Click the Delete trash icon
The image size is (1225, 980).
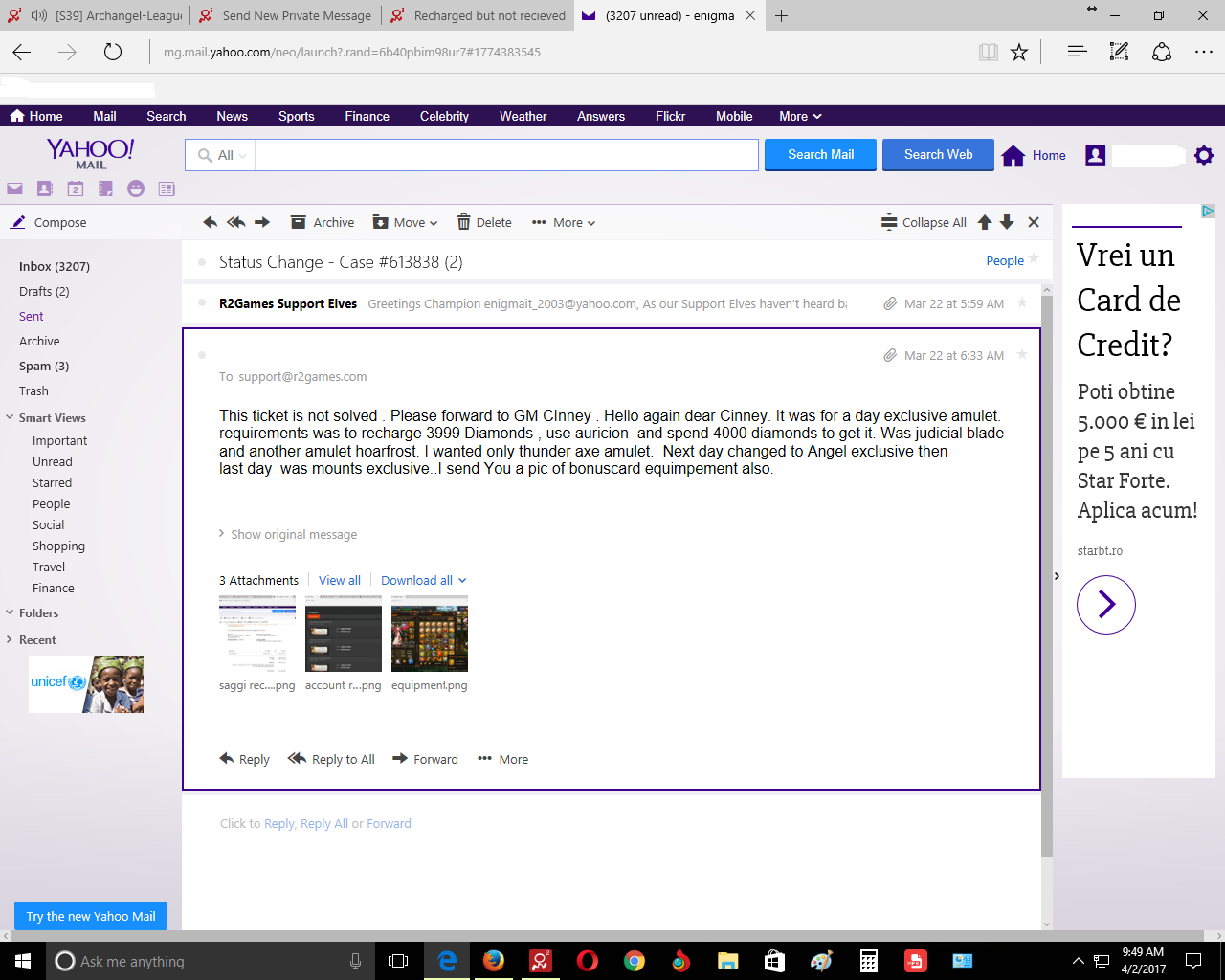click(464, 222)
